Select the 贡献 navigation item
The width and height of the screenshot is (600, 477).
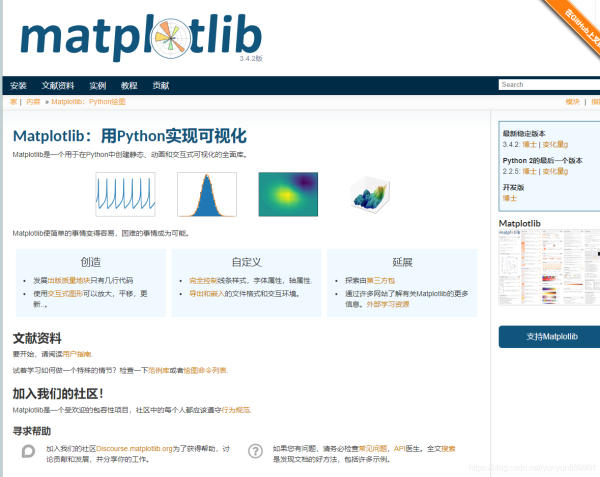tap(161, 86)
